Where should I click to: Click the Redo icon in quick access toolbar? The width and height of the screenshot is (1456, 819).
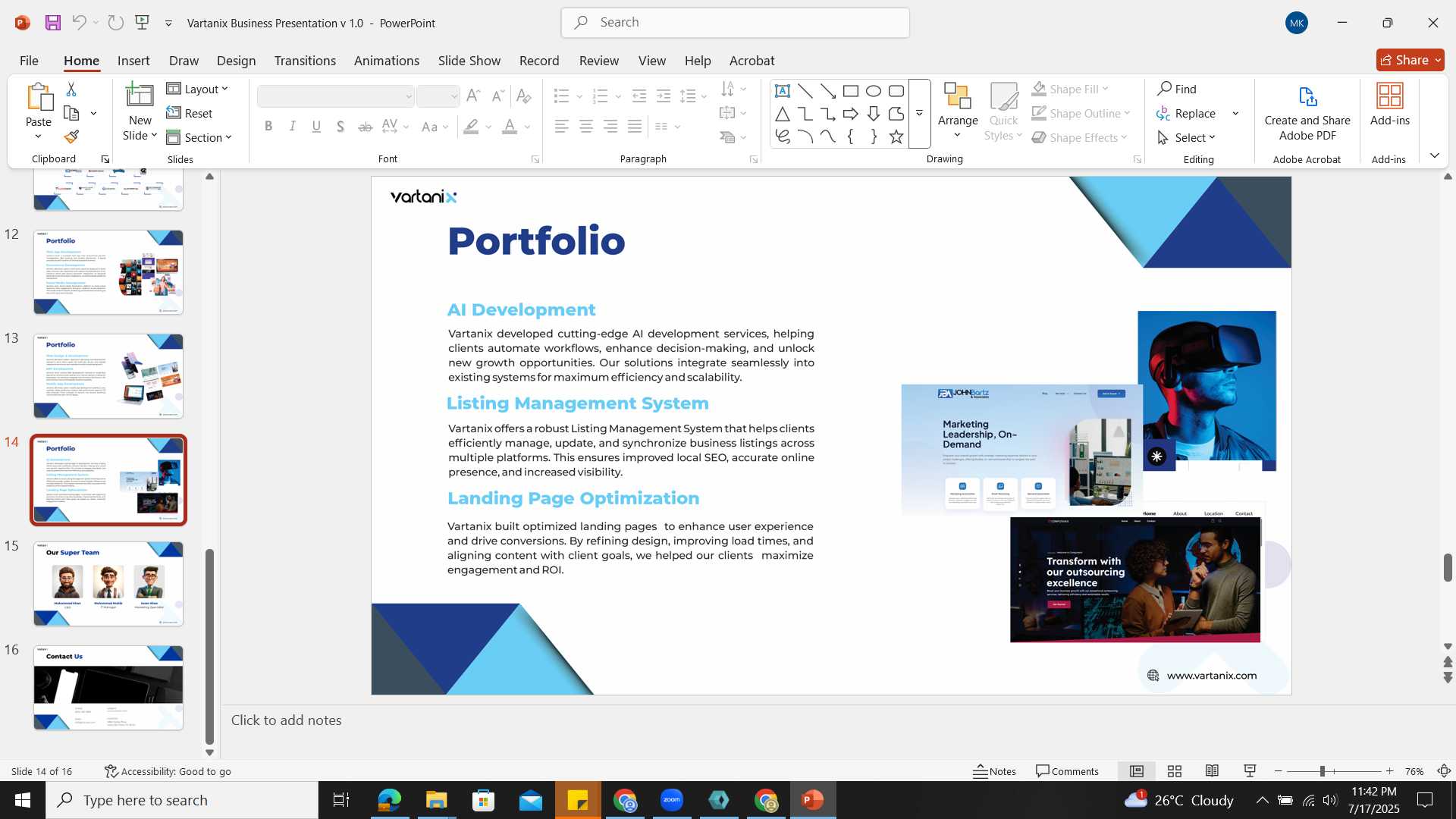tap(115, 23)
